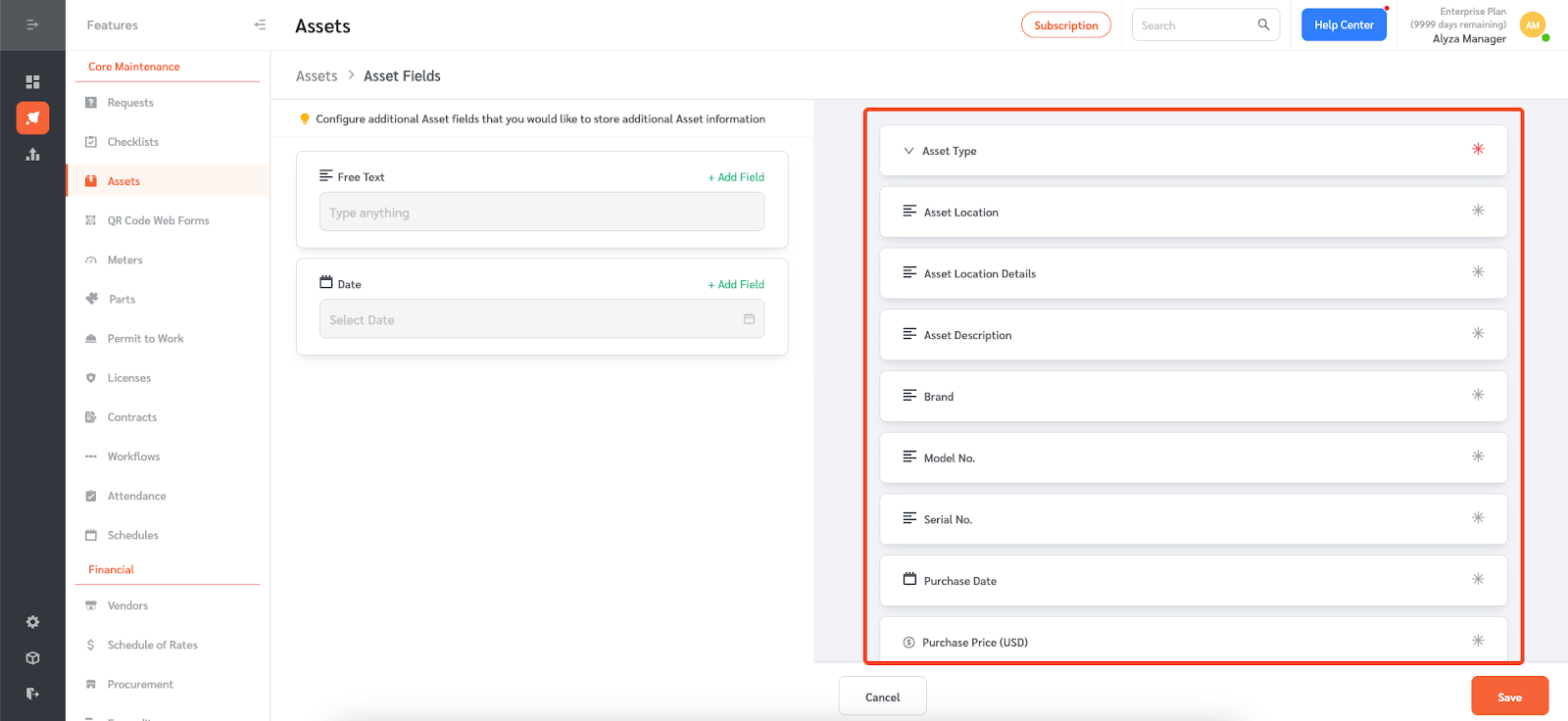Image resolution: width=1568 pixels, height=721 pixels.
Task: Click the calendar icon in Select Date field
Action: 749,319
